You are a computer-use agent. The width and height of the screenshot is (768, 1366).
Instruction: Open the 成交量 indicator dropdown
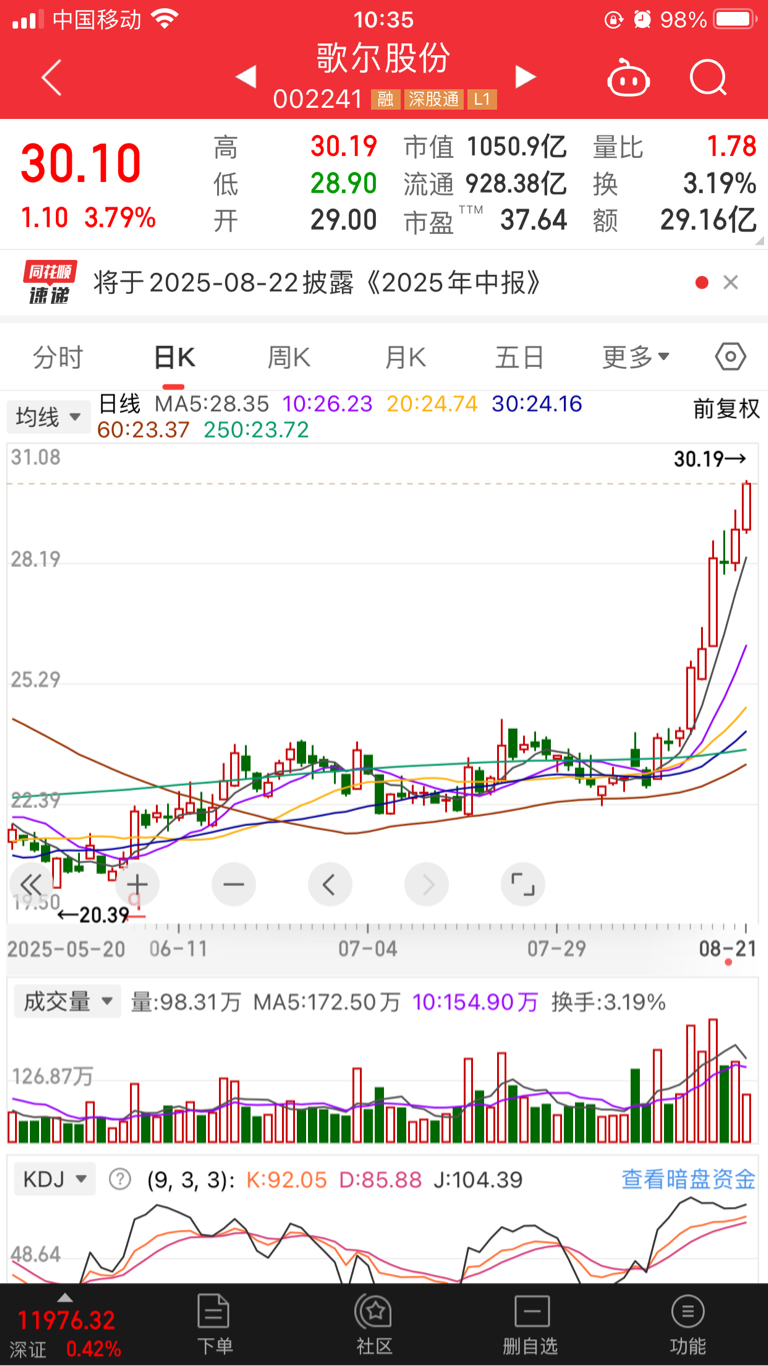(x=67, y=1001)
